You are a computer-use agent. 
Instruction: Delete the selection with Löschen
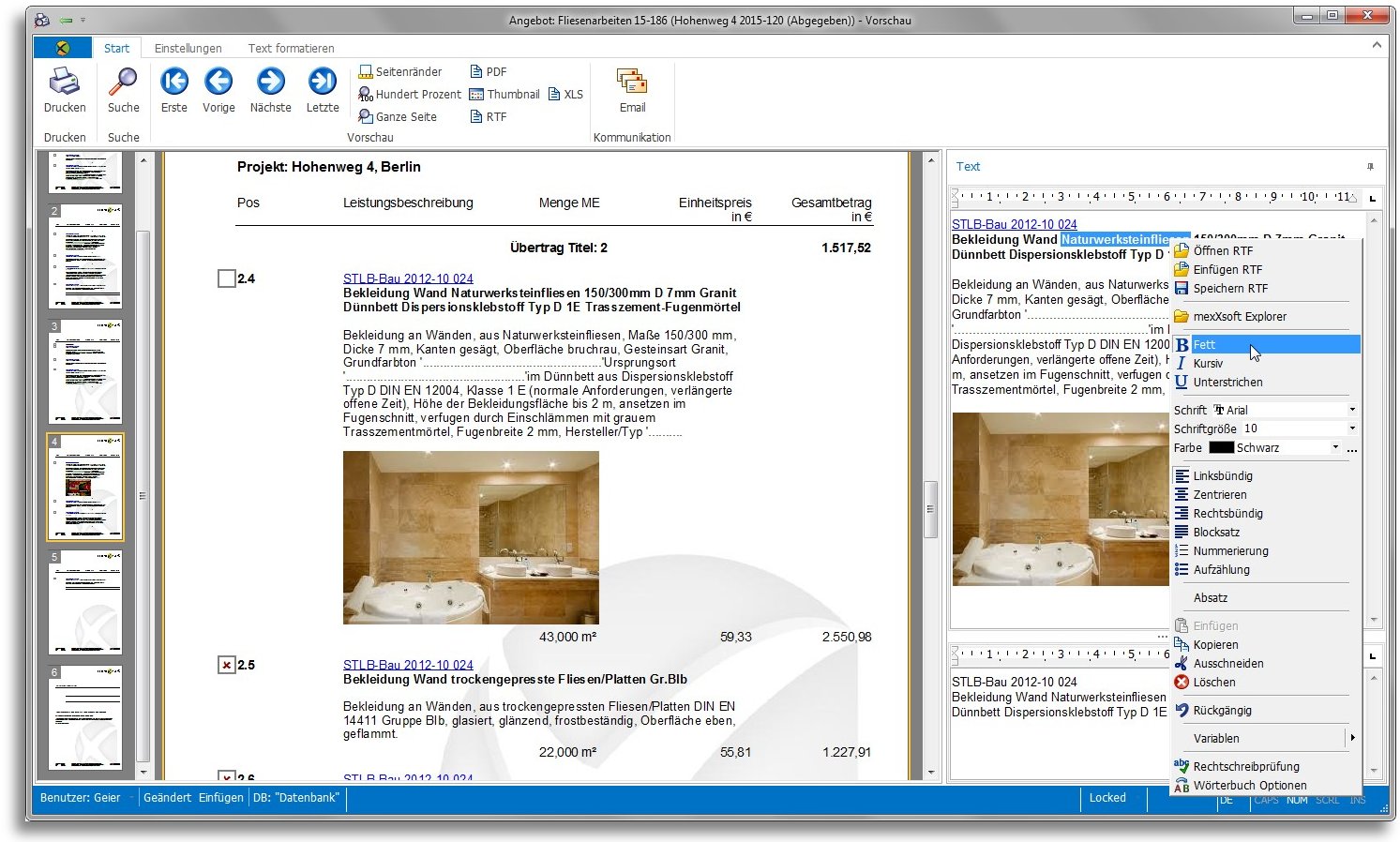click(x=1265, y=682)
